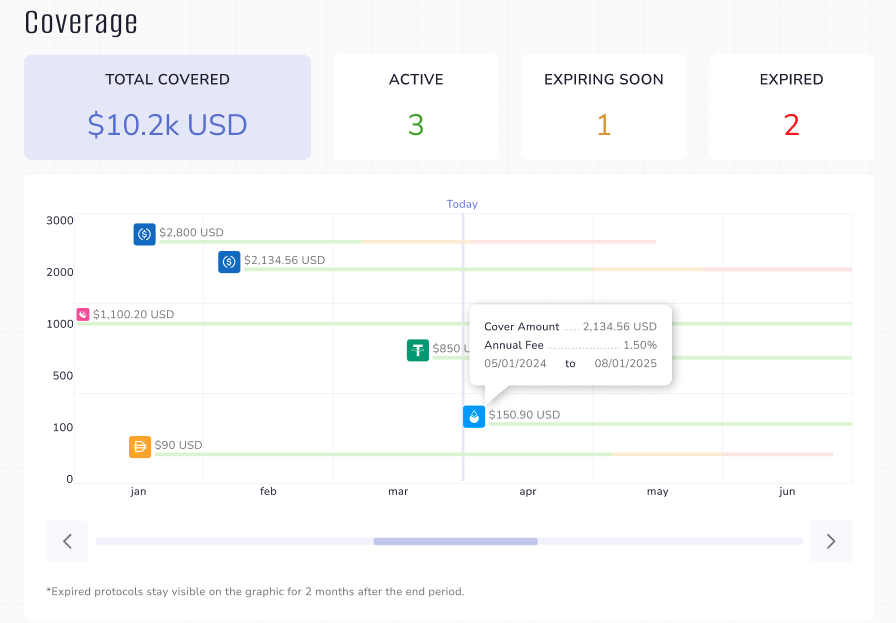
Task: Click the Today marker label
Action: coord(462,204)
